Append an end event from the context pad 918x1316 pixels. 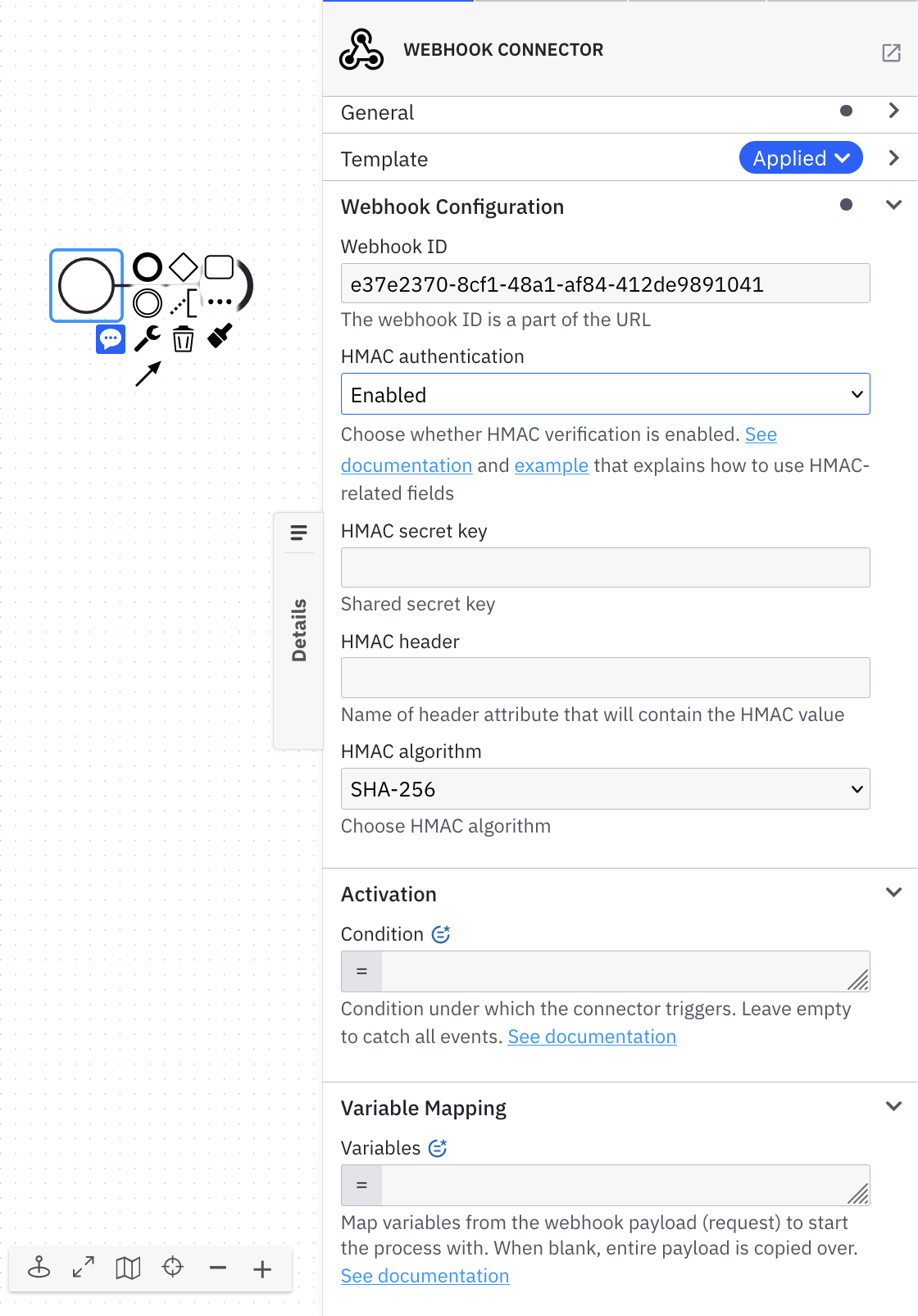pyautogui.click(x=148, y=266)
